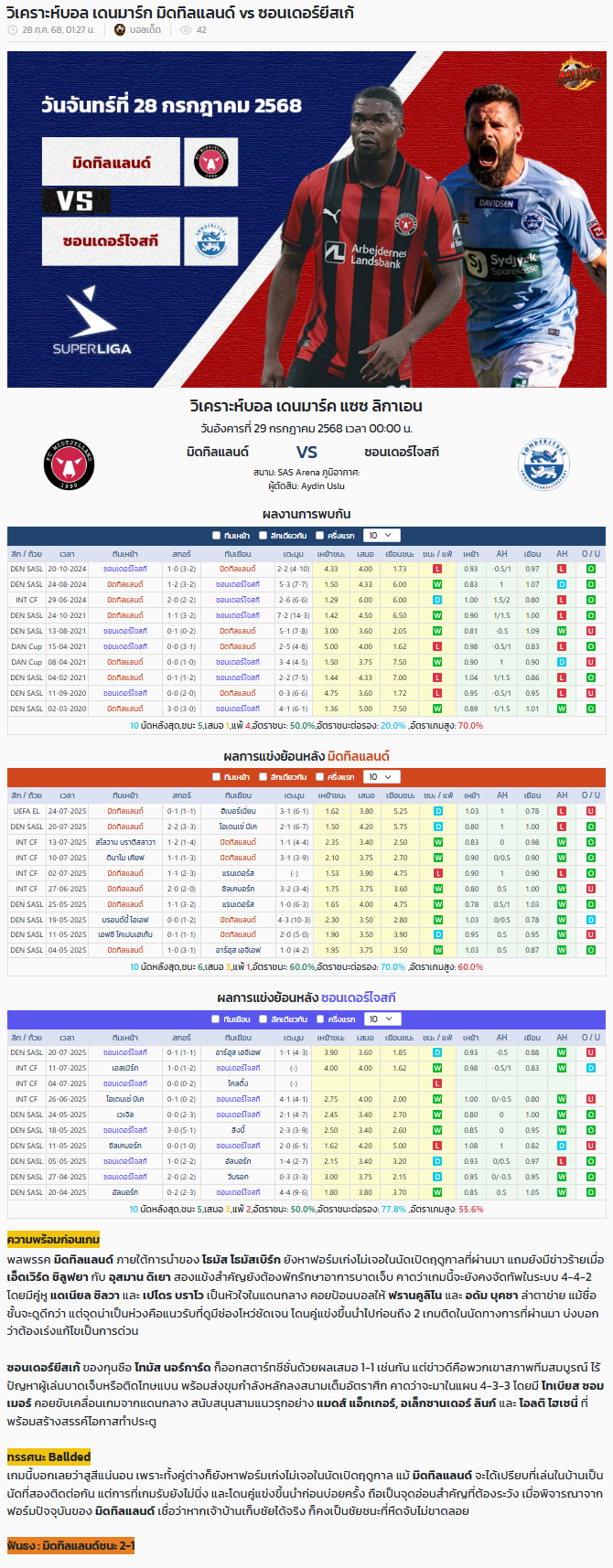Click the main match banner image
613x1568 pixels.
pos(306,219)
